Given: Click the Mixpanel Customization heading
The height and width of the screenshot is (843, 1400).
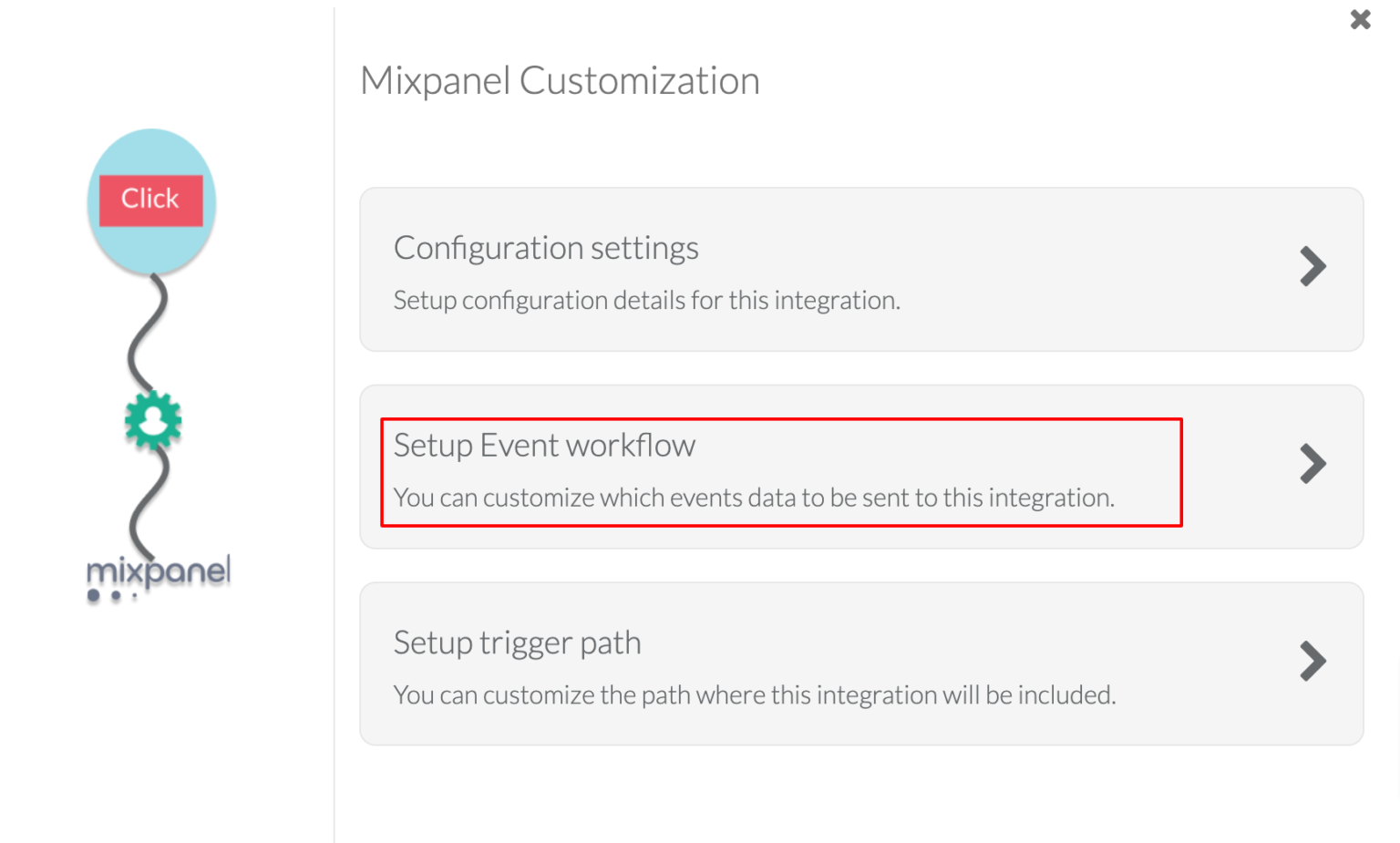Looking at the screenshot, I should 560,80.
